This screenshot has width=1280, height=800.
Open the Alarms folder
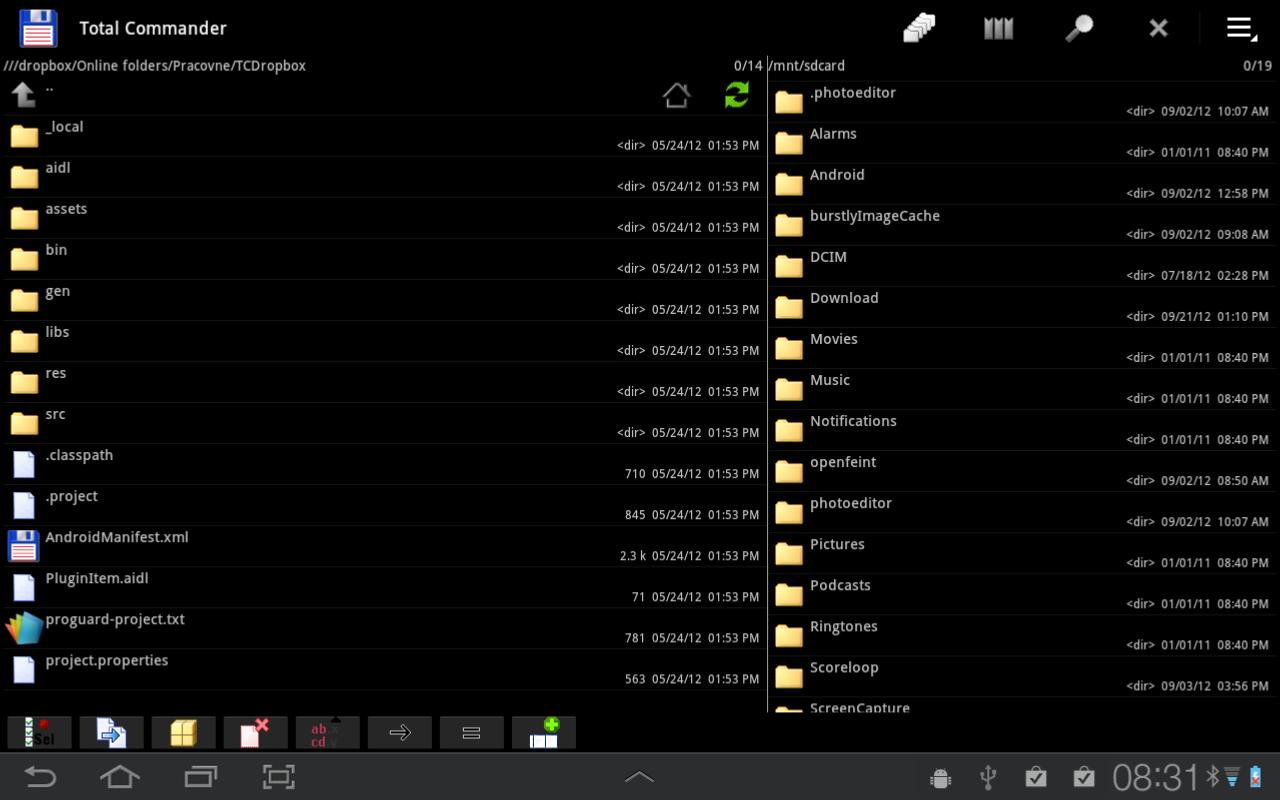pos(1024,143)
